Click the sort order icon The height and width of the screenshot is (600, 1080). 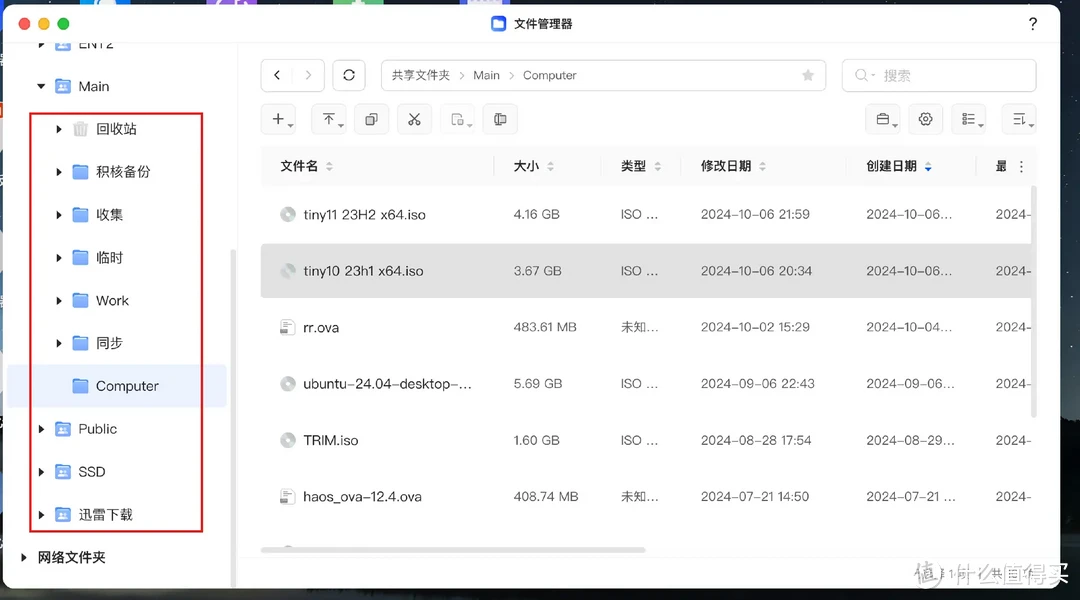(x=1018, y=118)
